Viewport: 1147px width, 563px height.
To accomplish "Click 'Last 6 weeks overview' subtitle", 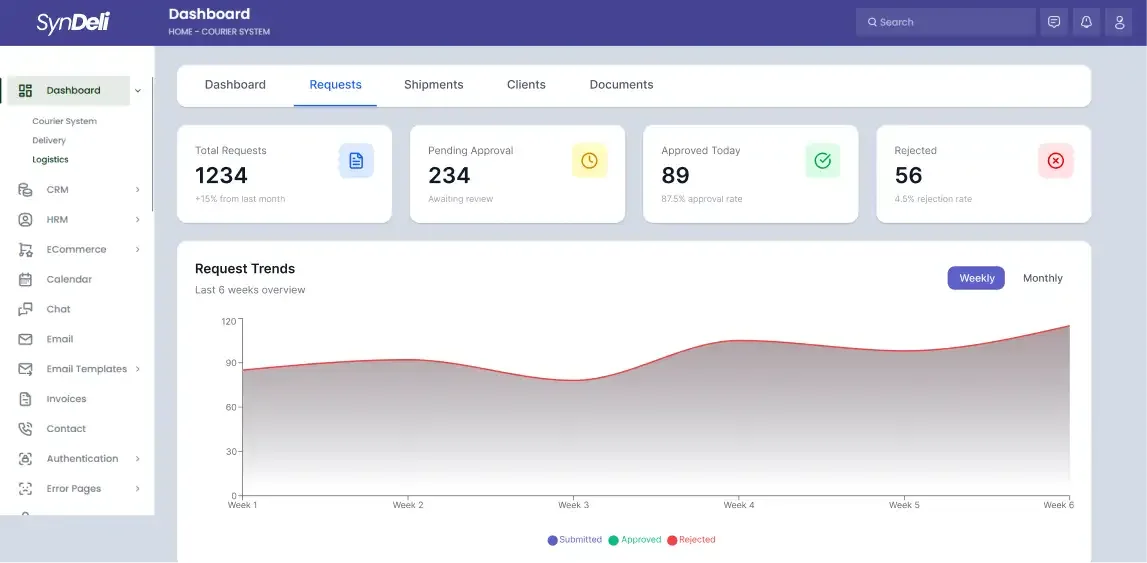I will click(x=250, y=290).
